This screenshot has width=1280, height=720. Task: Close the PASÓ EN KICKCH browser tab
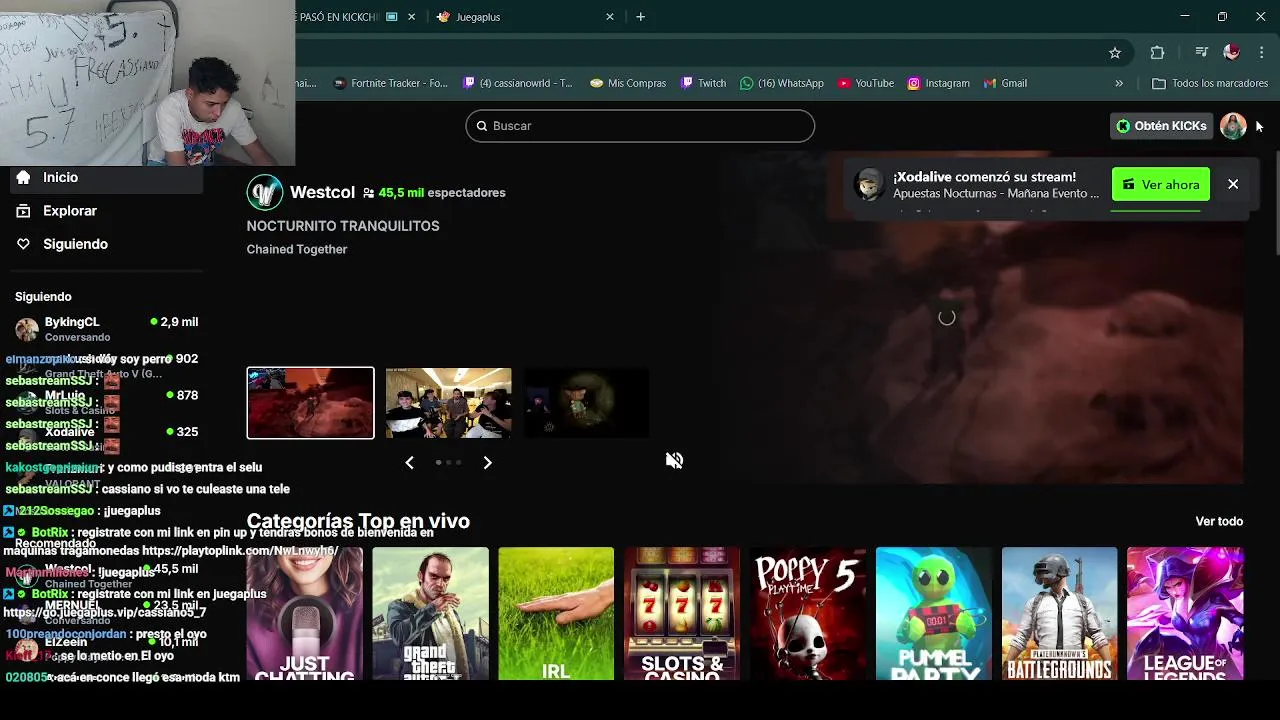tap(411, 17)
